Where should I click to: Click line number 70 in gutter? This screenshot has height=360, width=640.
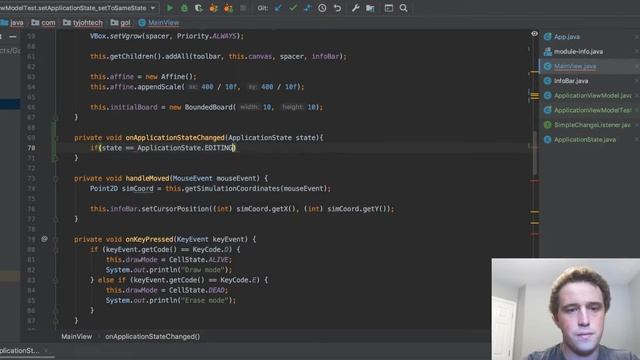point(31,148)
